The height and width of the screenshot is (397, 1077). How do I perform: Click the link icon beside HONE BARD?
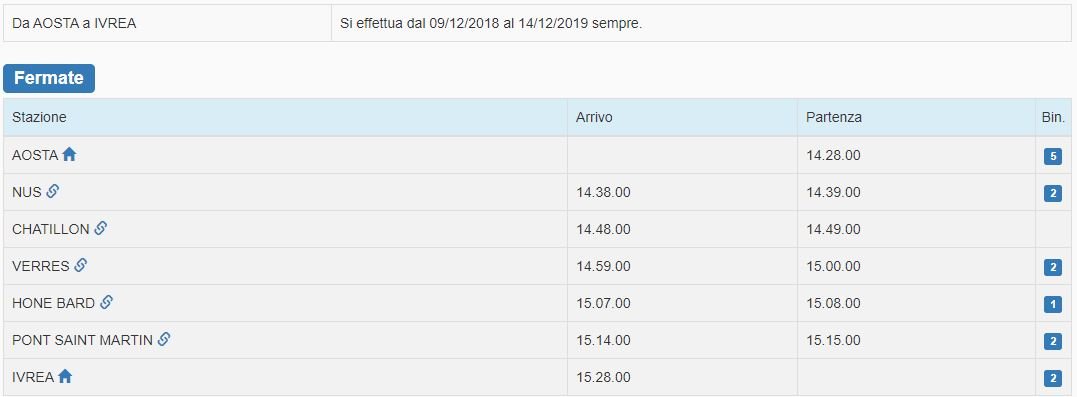[106, 302]
